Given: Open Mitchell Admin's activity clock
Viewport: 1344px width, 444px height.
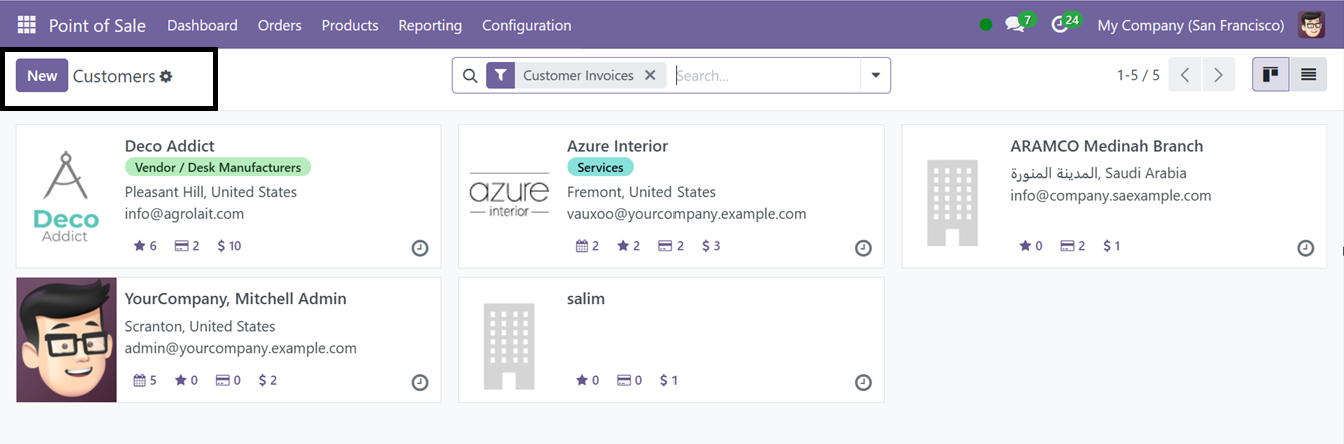Looking at the screenshot, I should tap(420, 382).
